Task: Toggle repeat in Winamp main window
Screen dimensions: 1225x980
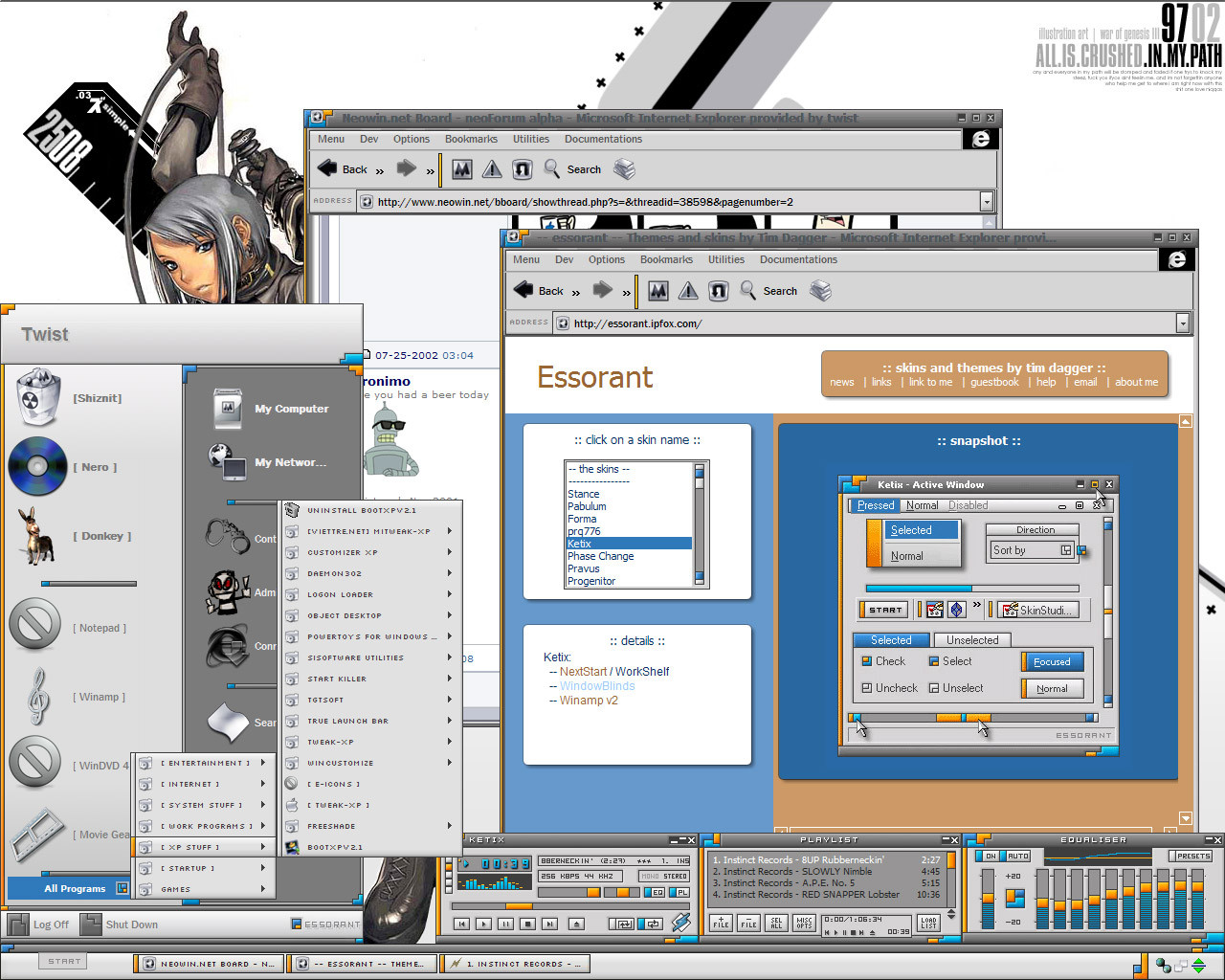Action: point(651,924)
